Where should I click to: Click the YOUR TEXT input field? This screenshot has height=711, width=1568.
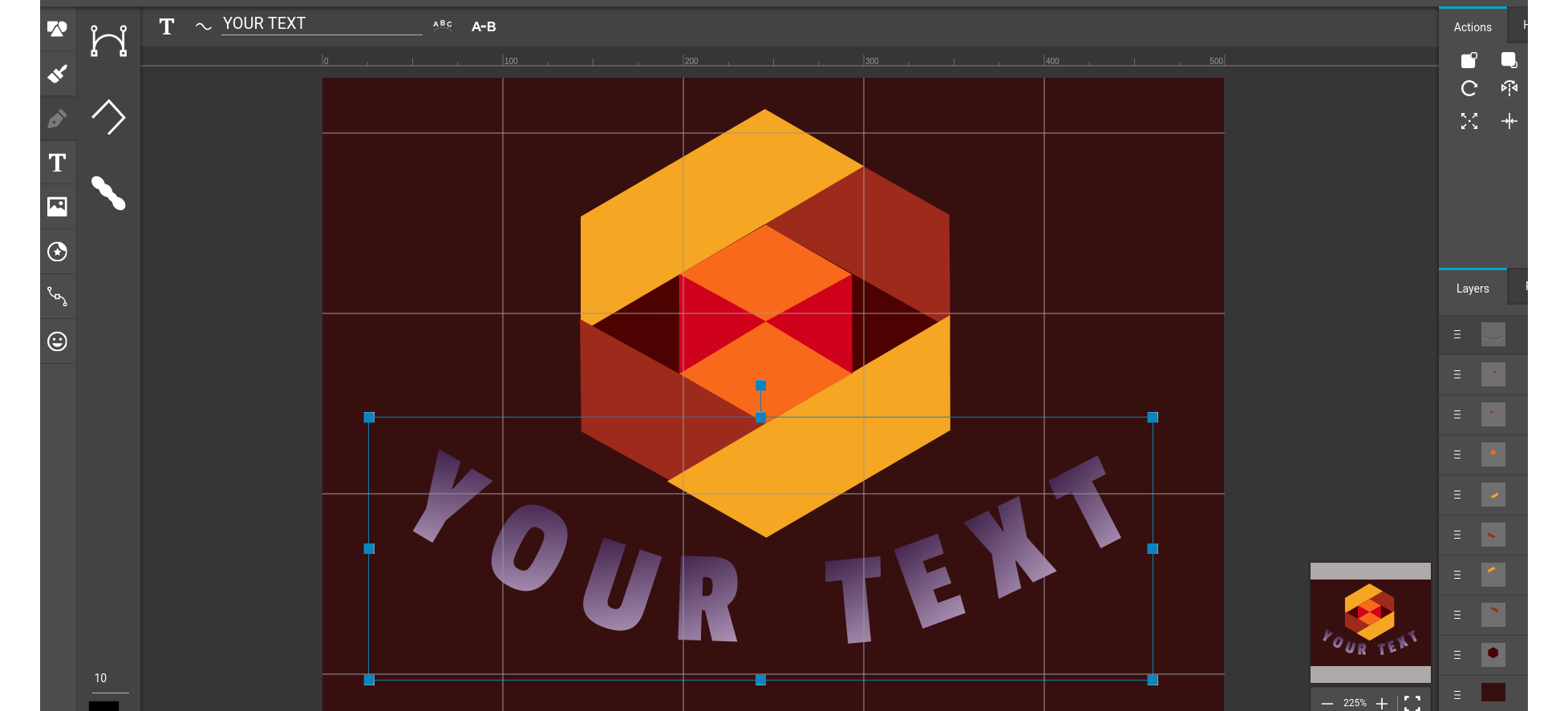point(321,24)
